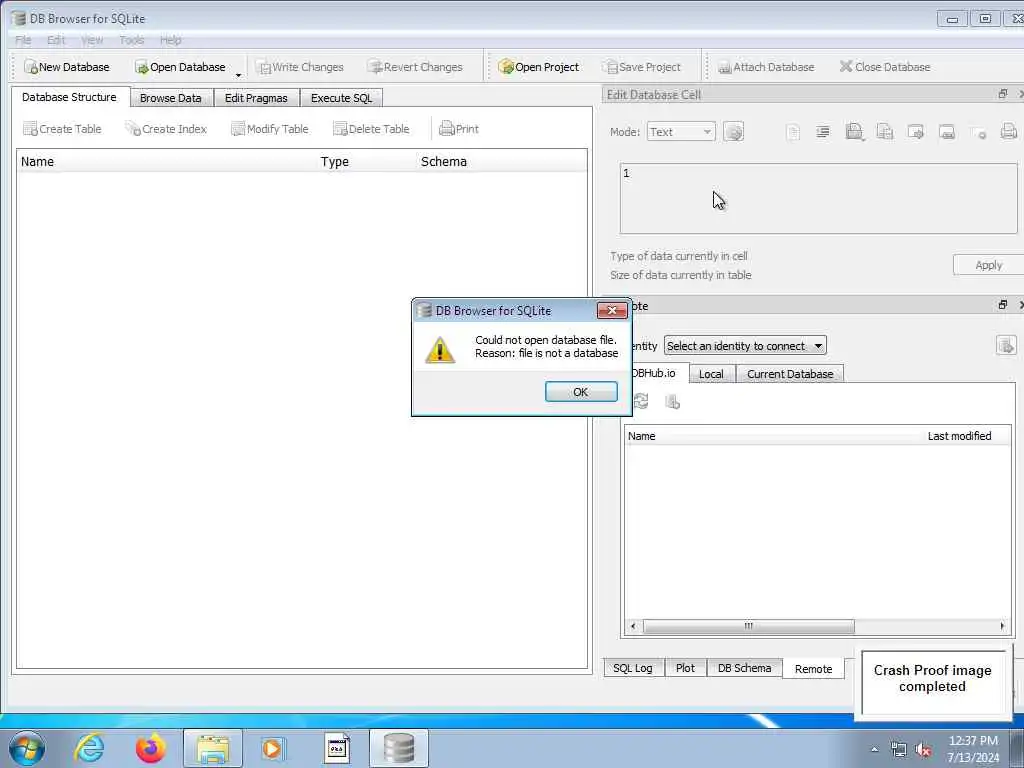Viewport: 1024px width, 768px height.
Task: Select the Remote bottom tab
Action: click(814, 669)
